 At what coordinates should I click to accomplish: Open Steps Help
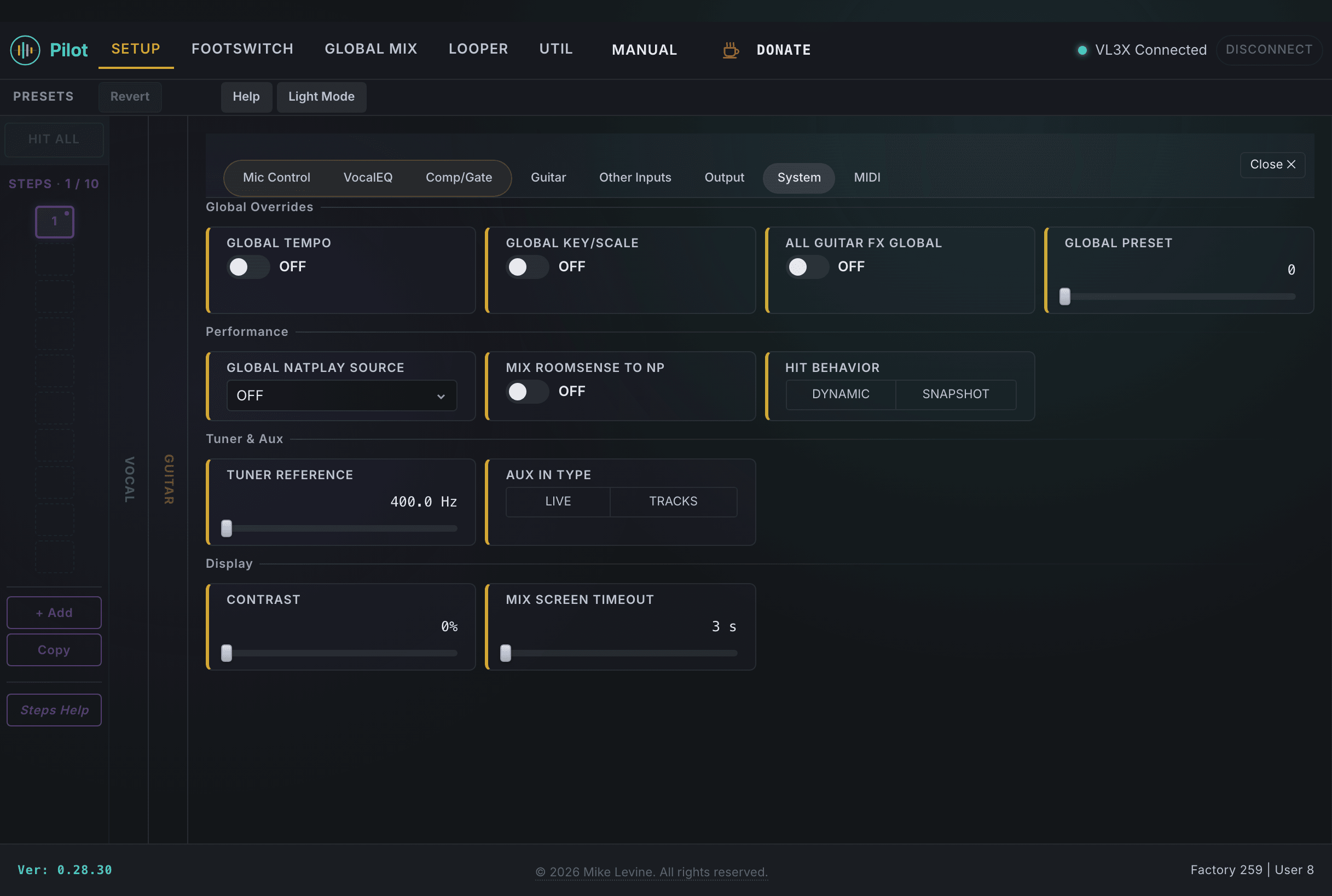pyautogui.click(x=54, y=710)
